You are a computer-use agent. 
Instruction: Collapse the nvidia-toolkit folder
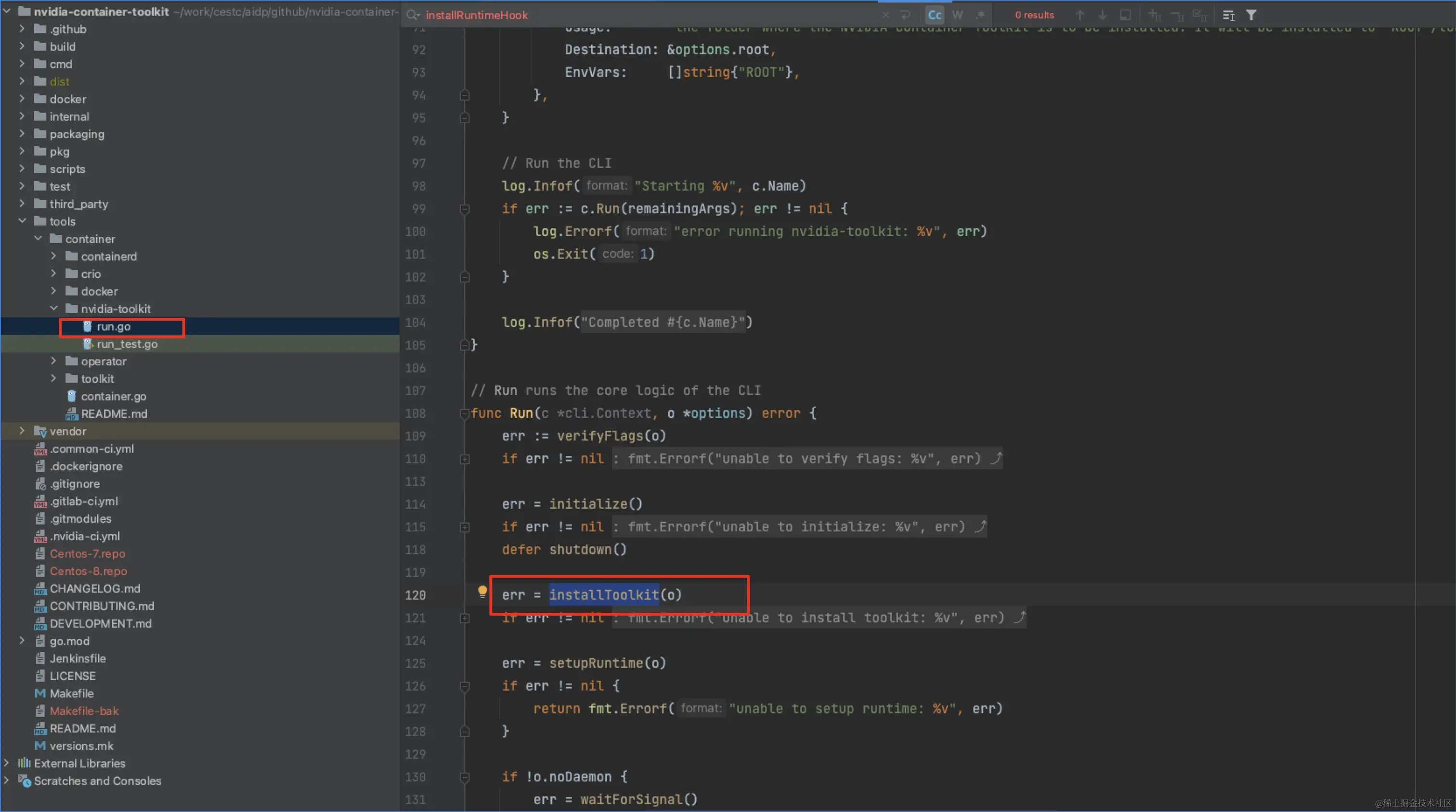pos(54,309)
